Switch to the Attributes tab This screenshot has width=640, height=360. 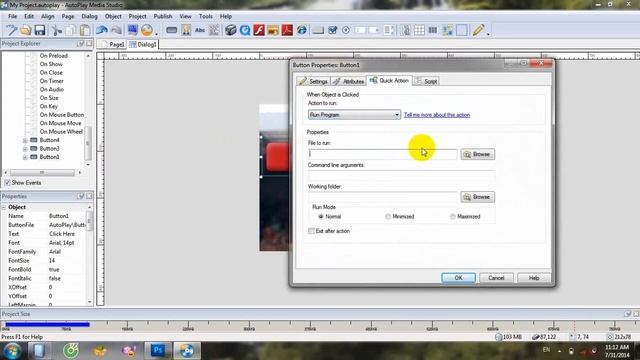point(348,81)
